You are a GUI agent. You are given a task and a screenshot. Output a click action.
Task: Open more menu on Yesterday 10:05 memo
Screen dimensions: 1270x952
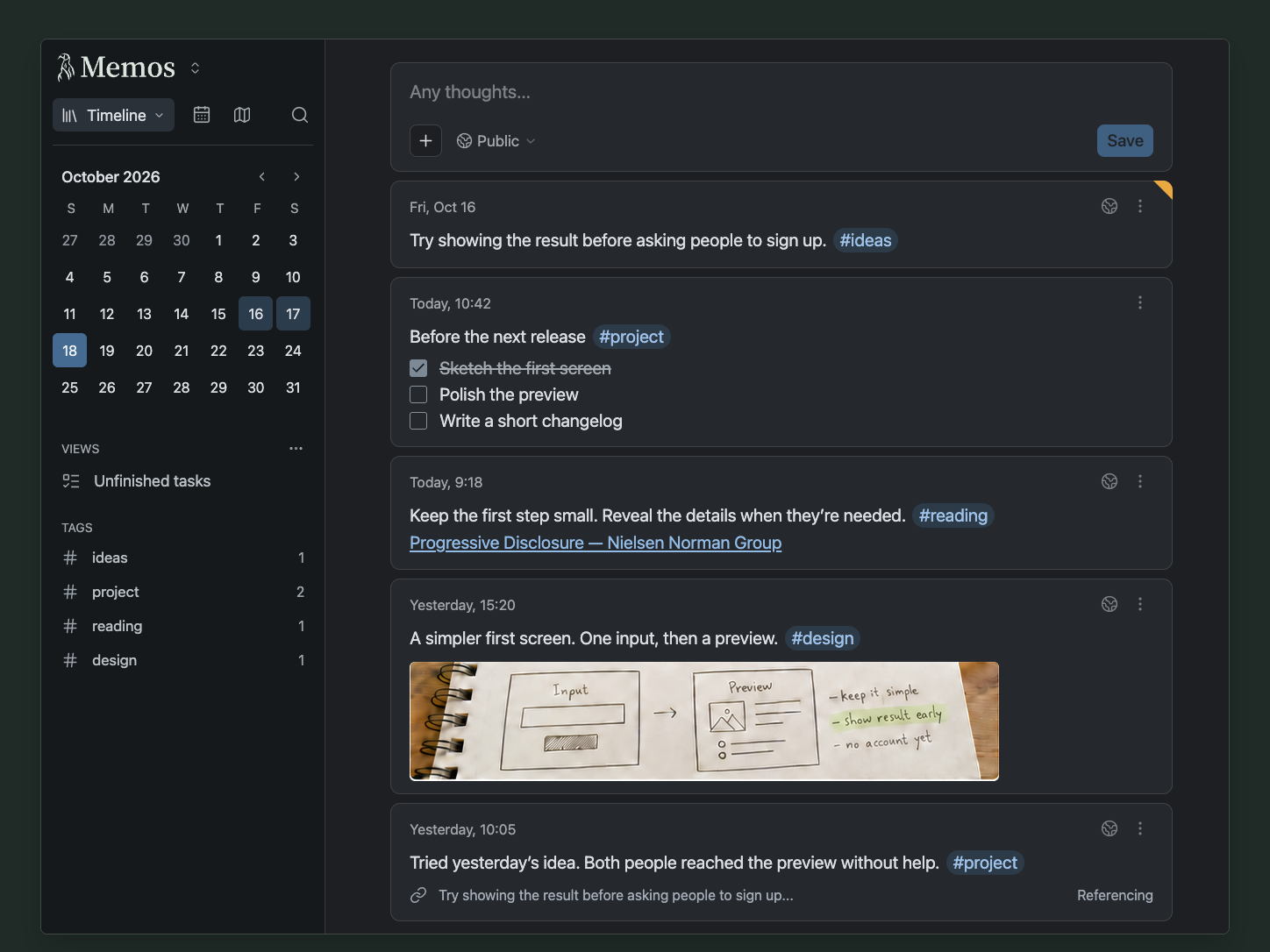tap(1140, 828)
